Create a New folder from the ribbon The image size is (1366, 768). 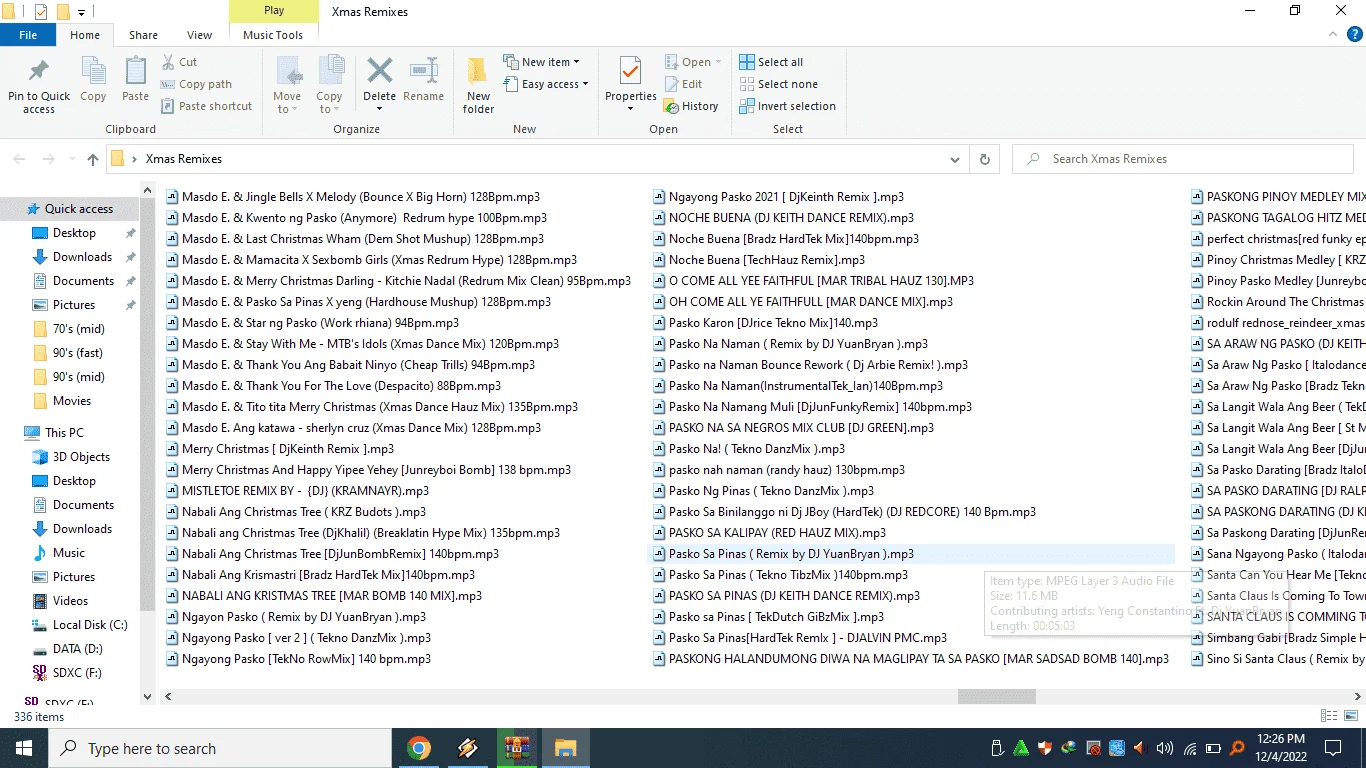point(478,85)
